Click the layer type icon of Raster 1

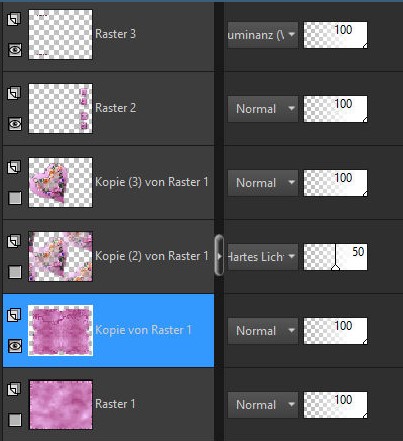pos(14,389)
